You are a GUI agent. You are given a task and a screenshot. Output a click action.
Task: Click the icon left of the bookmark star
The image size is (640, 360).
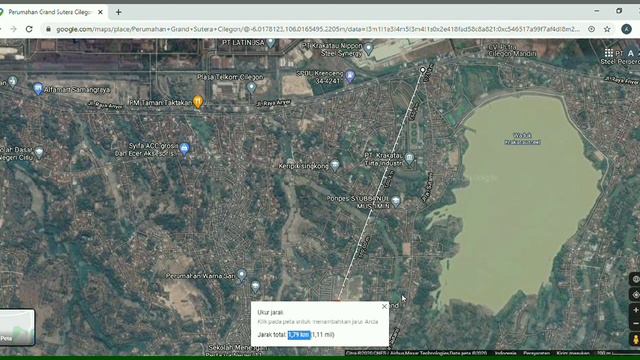tap(591, 29)
